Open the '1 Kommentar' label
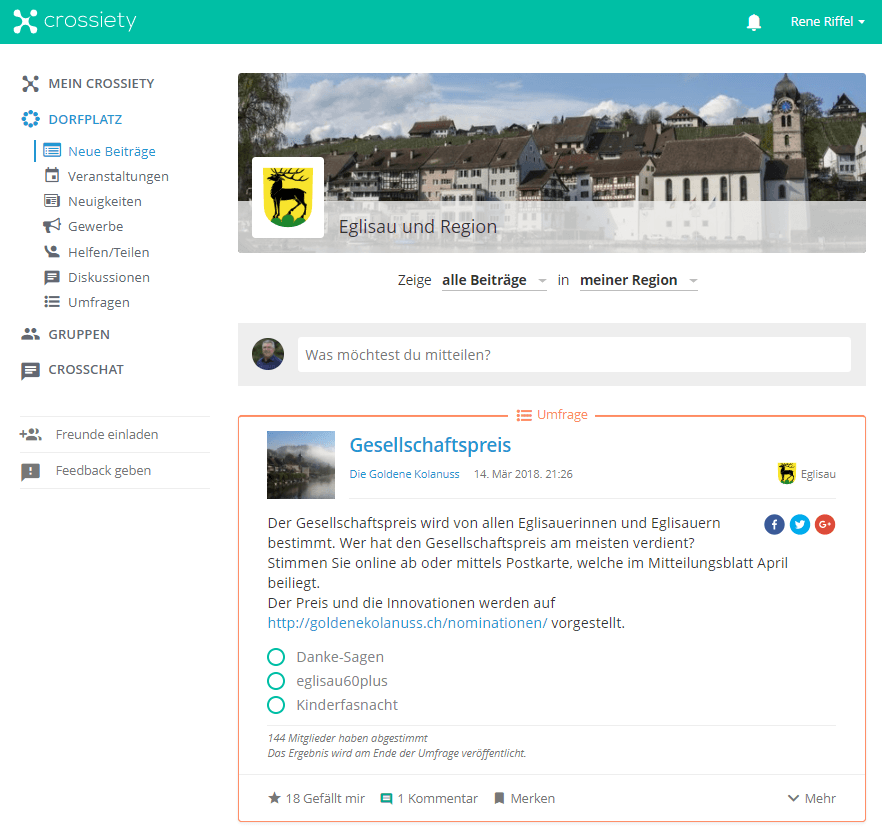 click(438, 798)
